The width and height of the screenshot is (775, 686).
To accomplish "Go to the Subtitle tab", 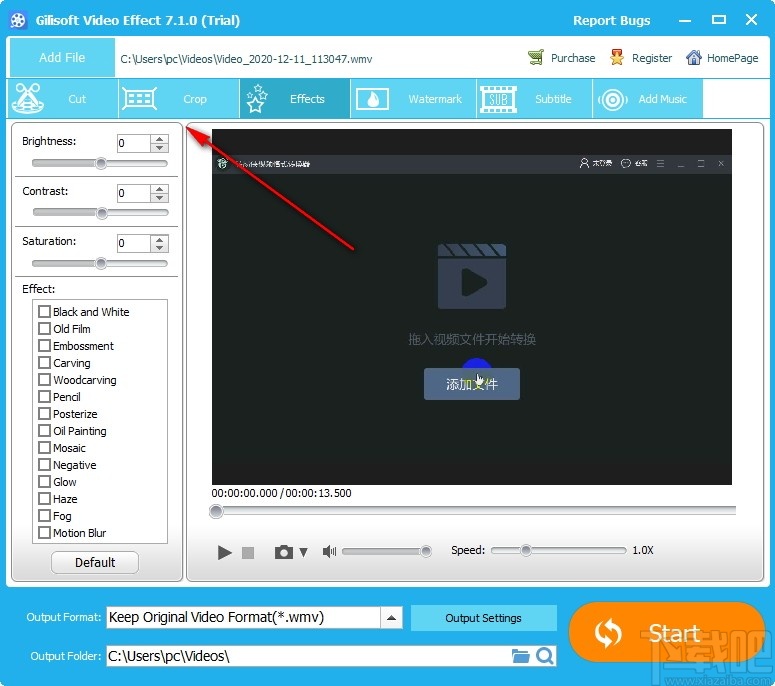I will pos(534,99).
